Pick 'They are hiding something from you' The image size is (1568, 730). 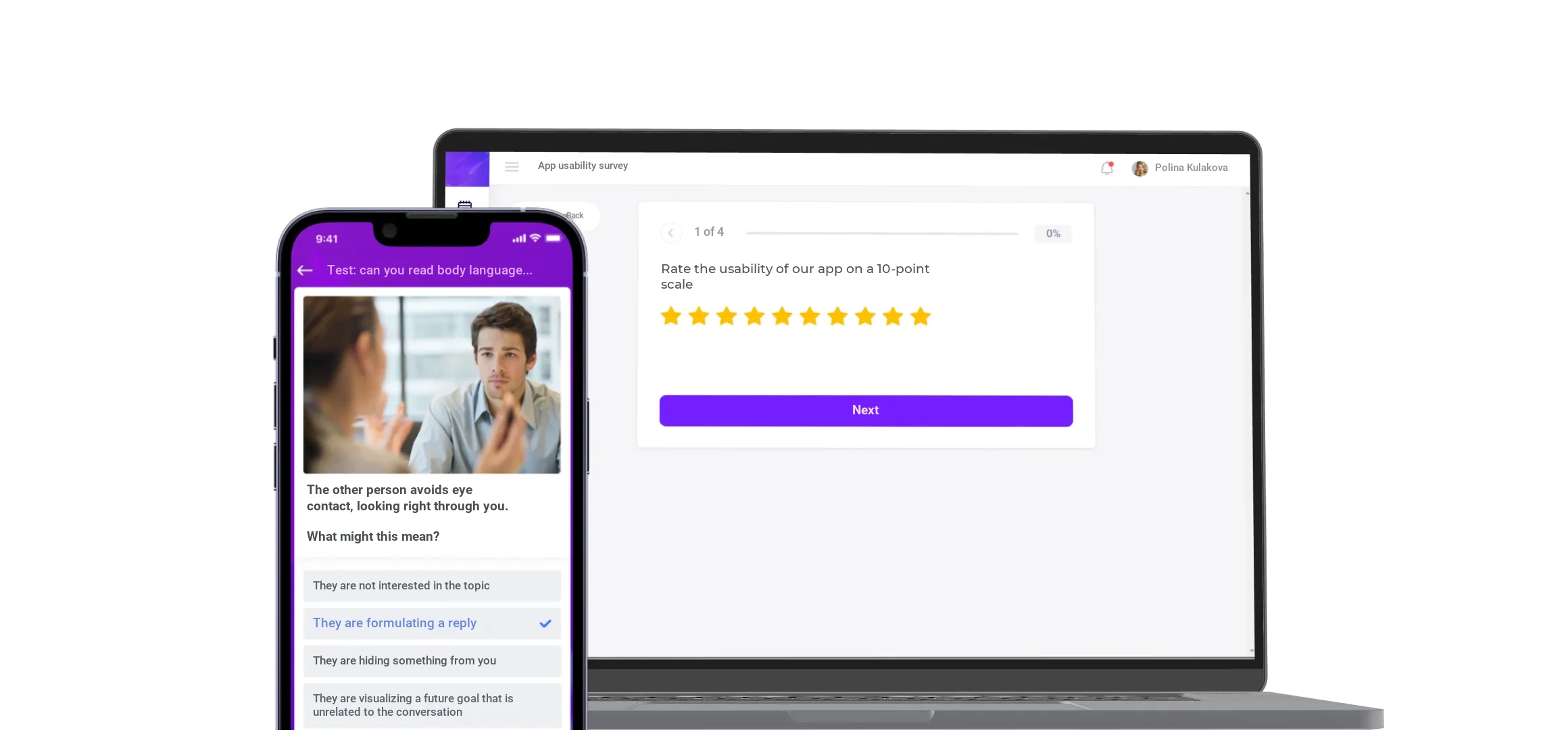(432, 660)
